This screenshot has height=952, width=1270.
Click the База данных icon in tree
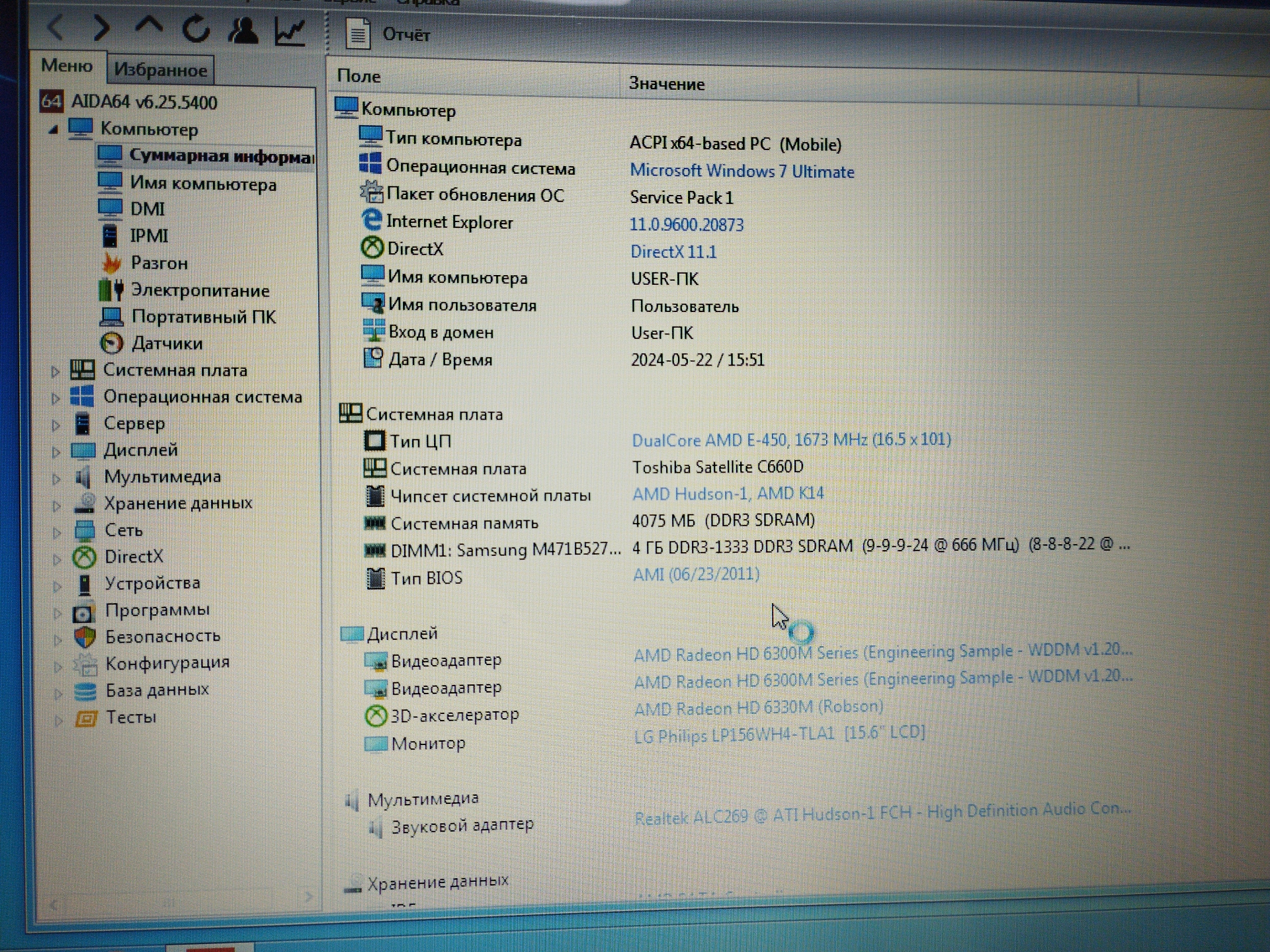tap(85, 692)
